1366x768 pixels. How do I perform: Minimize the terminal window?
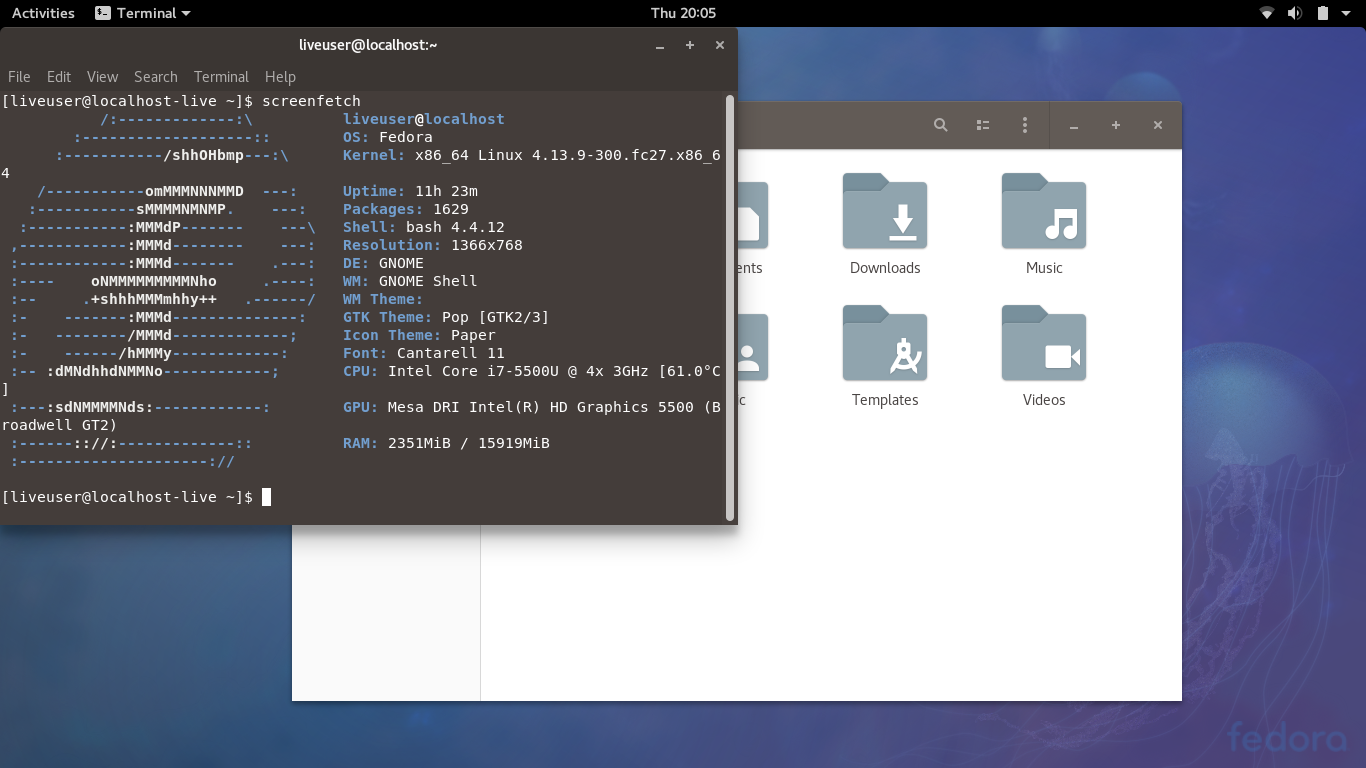point(660,45)
